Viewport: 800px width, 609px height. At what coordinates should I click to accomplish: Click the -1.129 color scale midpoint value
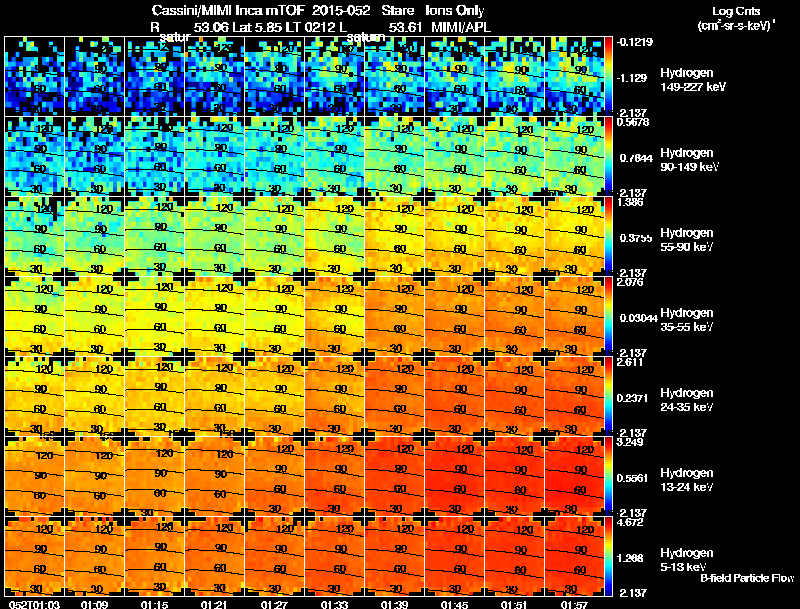point(631,78)
